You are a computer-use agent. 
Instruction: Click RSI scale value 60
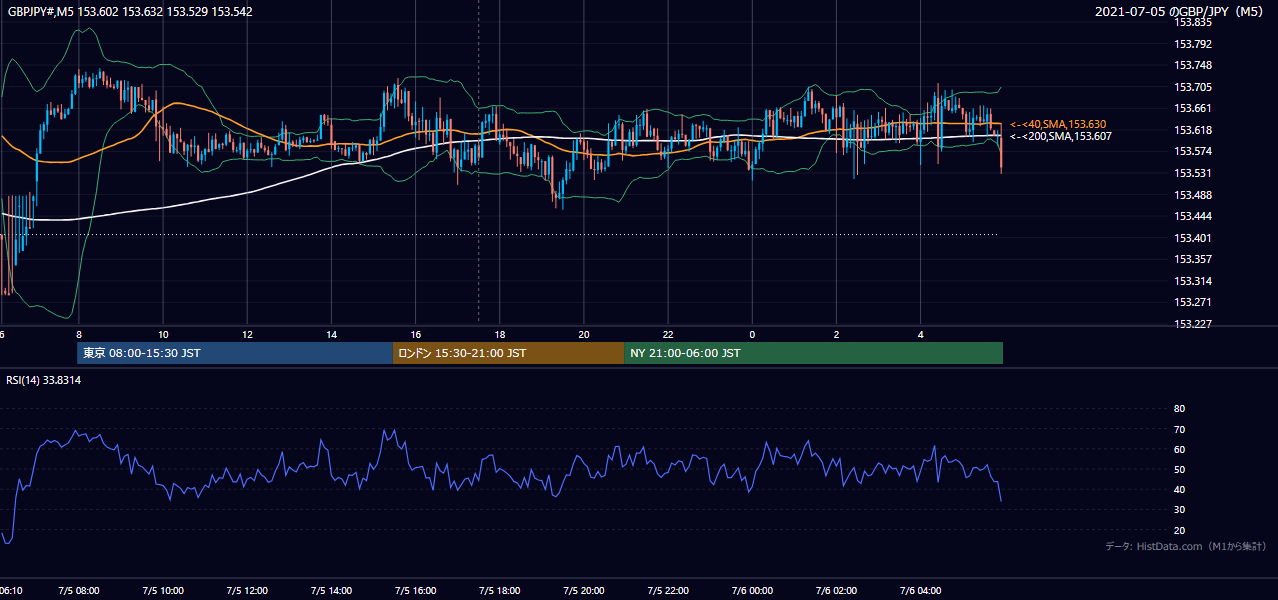click(1179, 449)
